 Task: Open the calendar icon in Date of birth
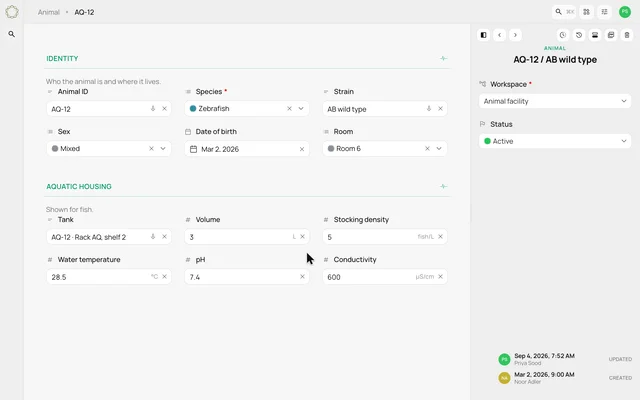point(193,149)
